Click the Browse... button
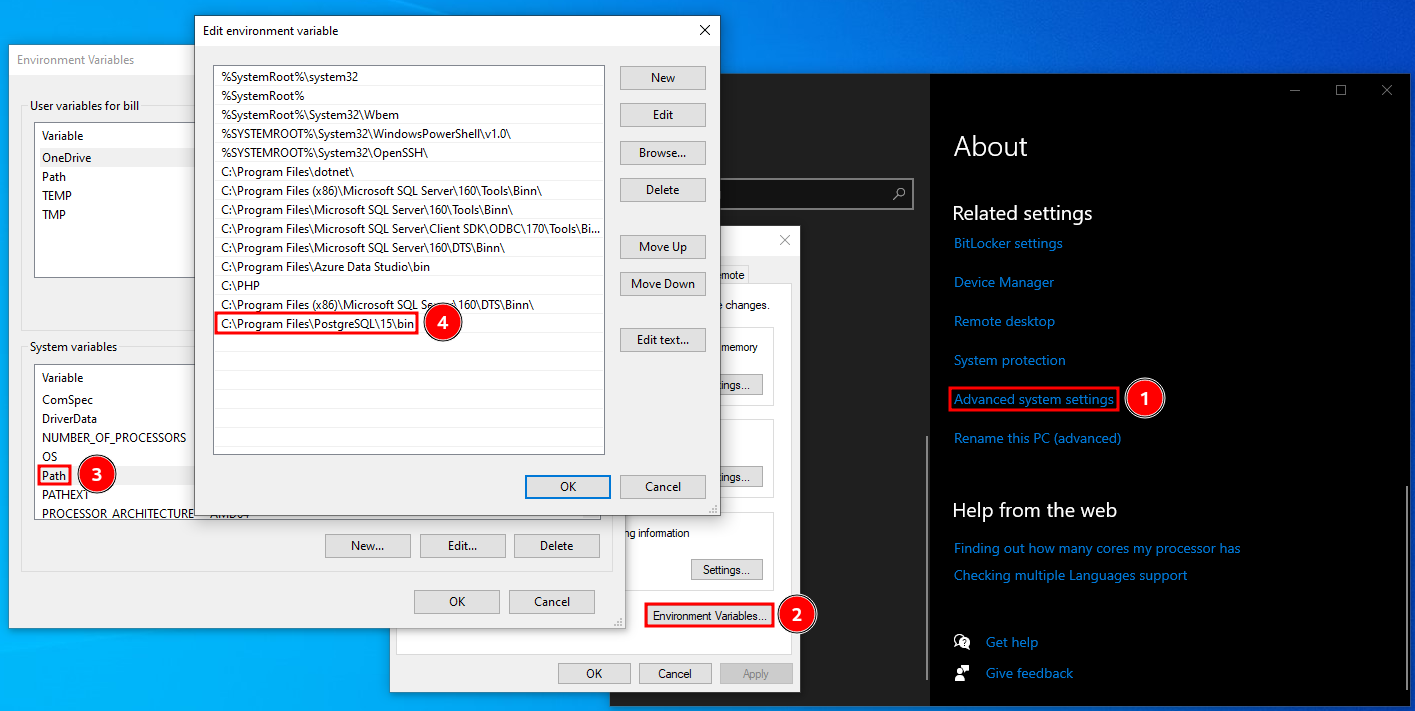Screen dimensions: 1415x711 [662, 153]
